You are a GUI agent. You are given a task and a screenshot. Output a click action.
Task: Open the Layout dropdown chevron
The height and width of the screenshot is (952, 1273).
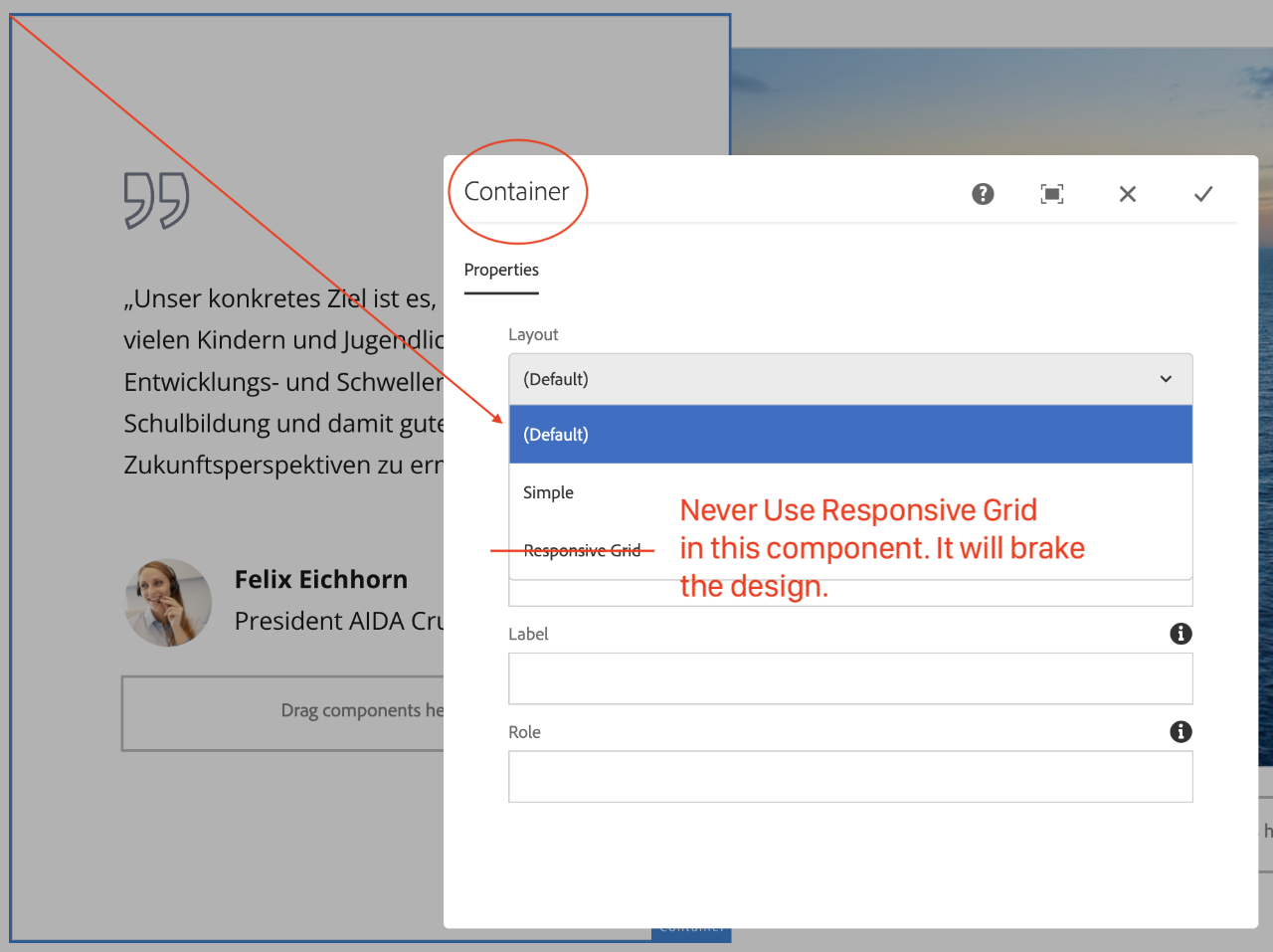click(1165, 379)
